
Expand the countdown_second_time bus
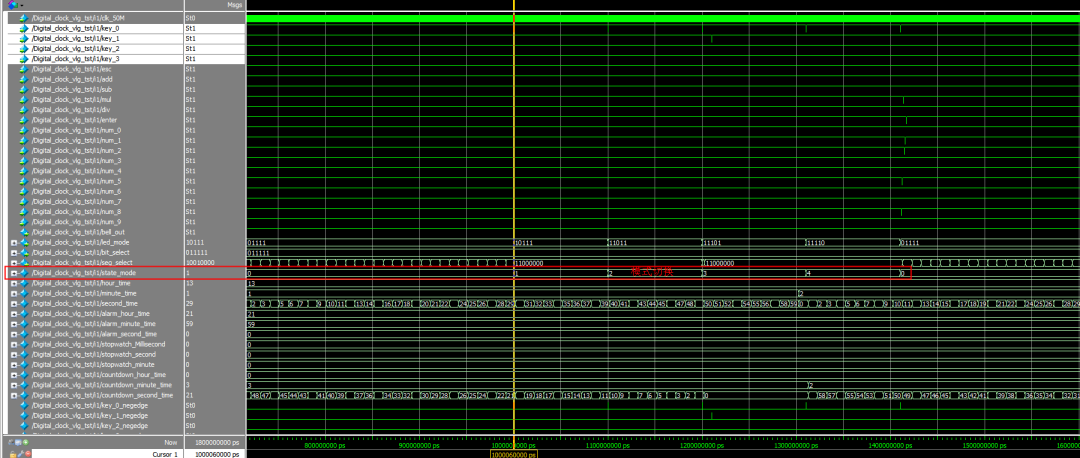[14, 395]
